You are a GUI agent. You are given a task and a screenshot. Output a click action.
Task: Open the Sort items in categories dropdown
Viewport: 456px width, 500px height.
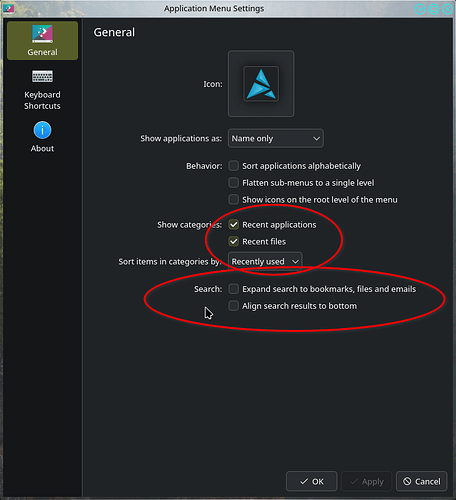(x=265, y=261)
